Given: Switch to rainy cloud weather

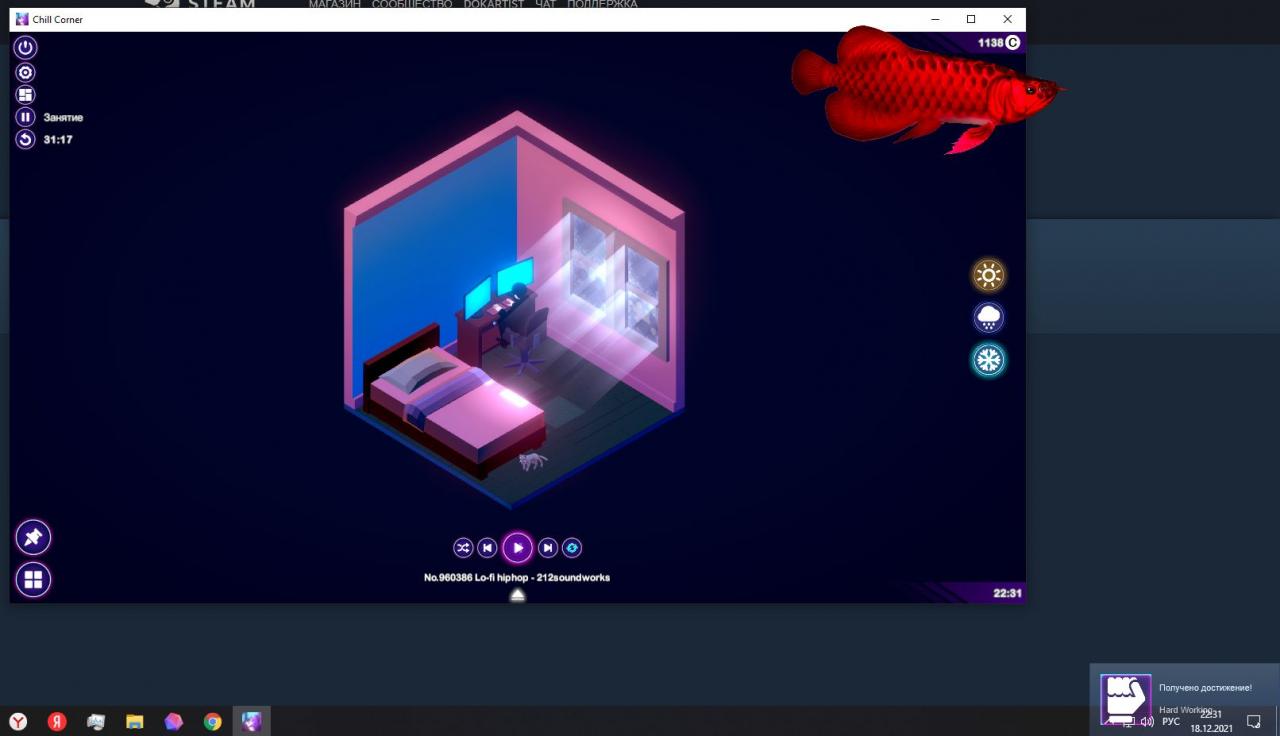Looking at the screenshot, I should click(989, 318).
